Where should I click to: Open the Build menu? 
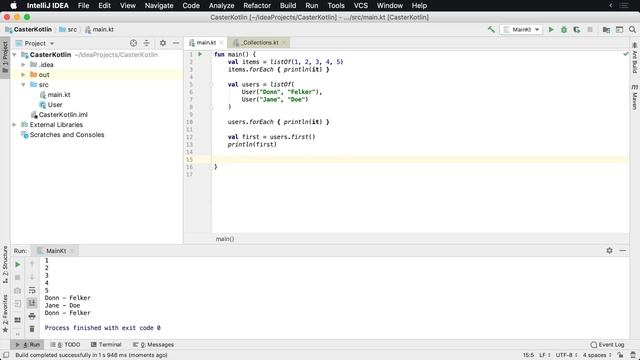288,6
